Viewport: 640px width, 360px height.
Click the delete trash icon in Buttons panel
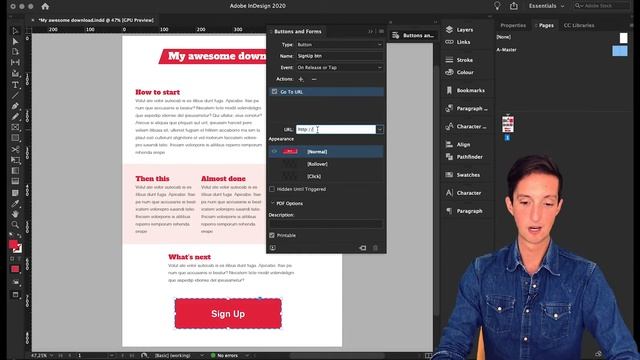point(376,248)
